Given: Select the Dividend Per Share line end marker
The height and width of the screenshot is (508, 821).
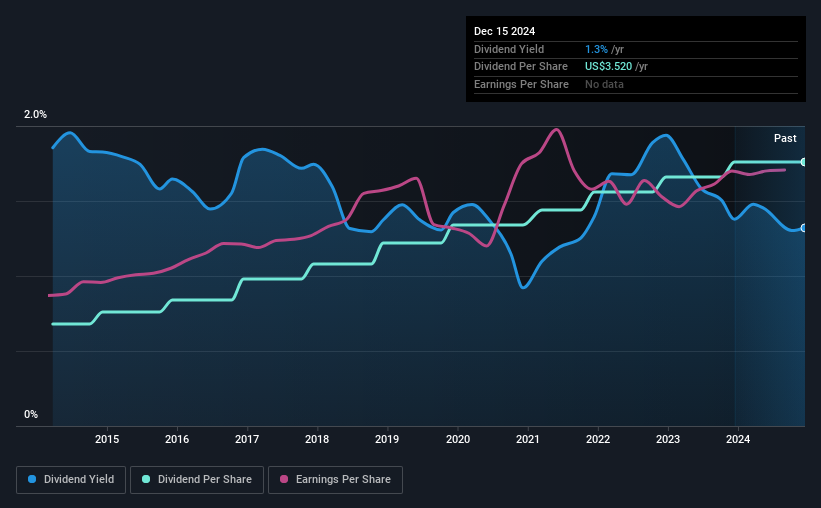Looking at the screenshot, I should pos(804,162).
